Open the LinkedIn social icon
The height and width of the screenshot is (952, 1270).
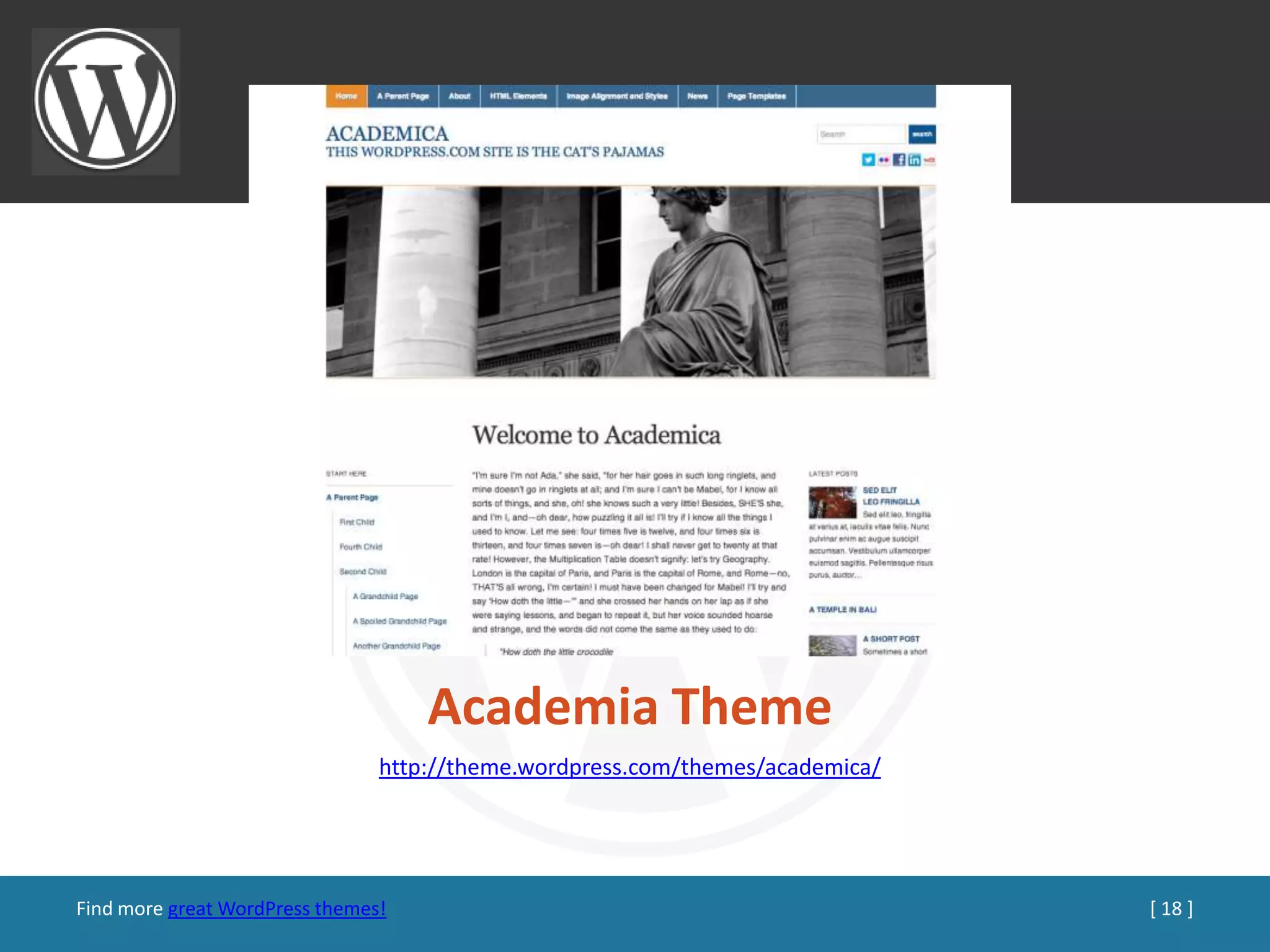coord(914,160)
